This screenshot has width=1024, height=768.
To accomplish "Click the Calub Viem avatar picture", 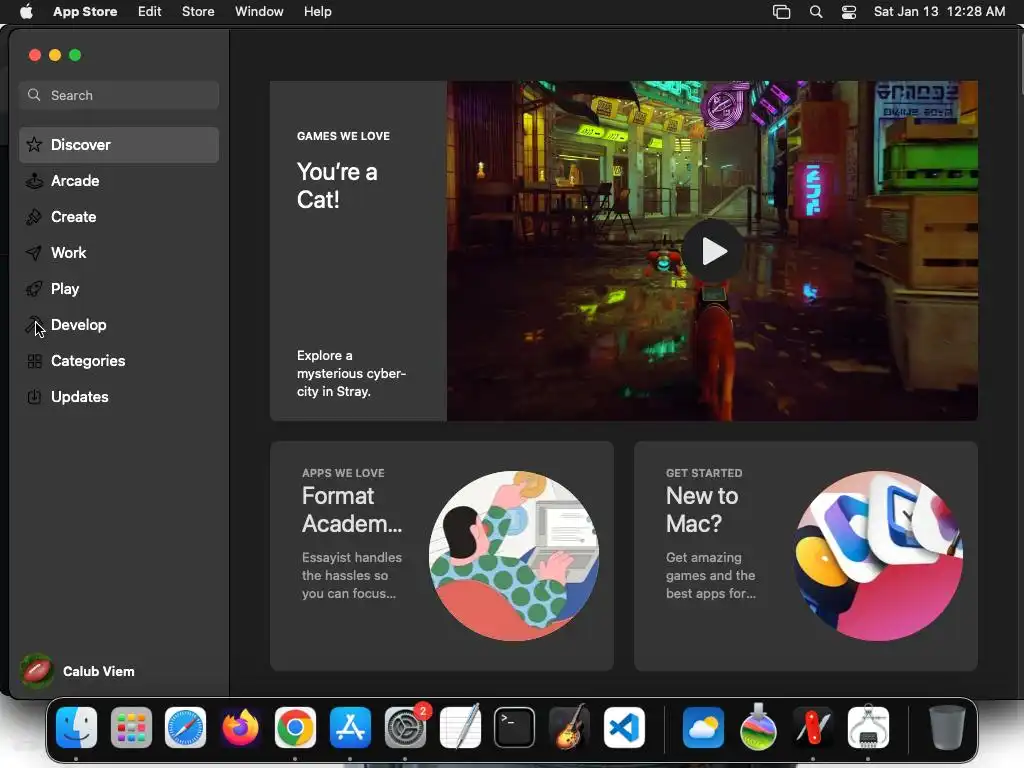I will click(37, 671).
